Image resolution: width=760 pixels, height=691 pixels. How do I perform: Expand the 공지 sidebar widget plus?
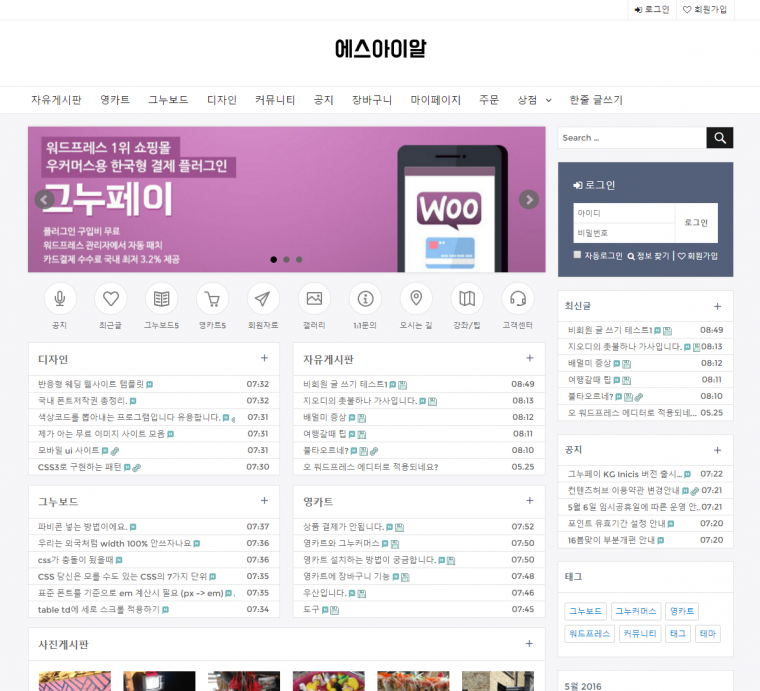(717, 450)
